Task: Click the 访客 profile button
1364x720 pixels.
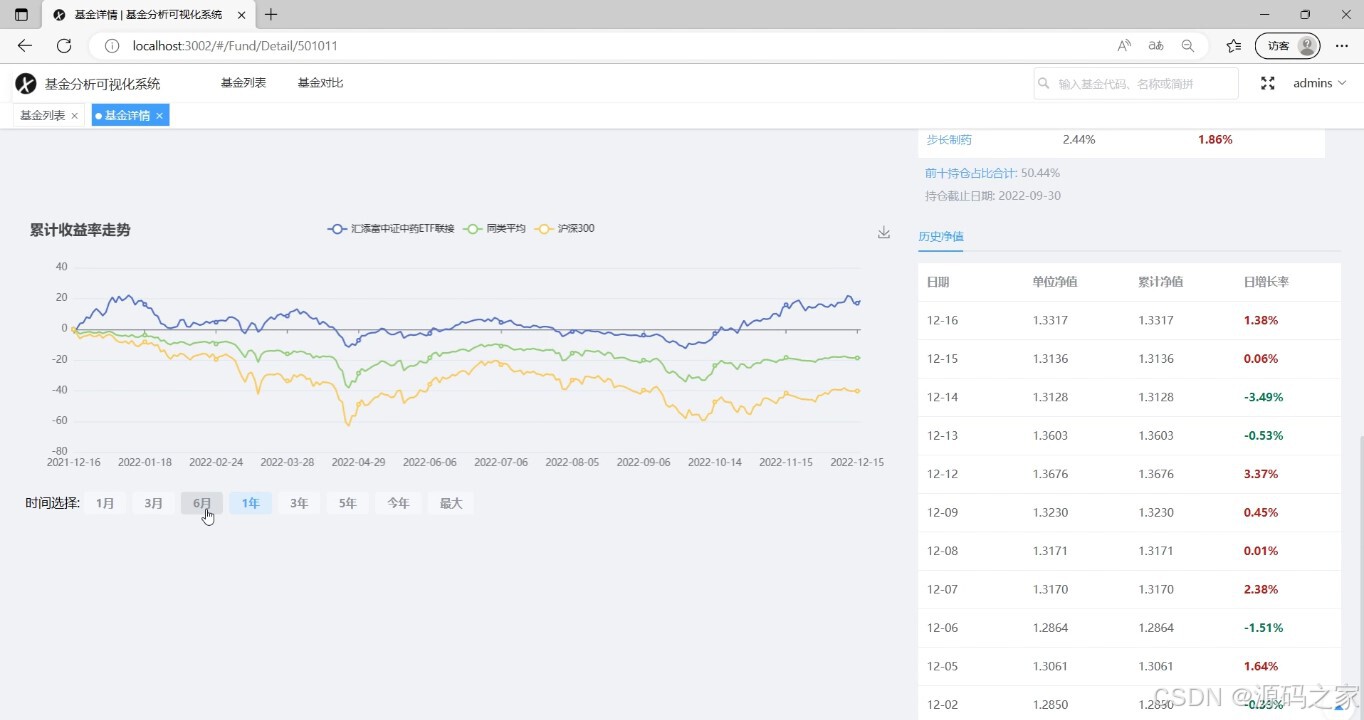Action: tap(1288, 46)
